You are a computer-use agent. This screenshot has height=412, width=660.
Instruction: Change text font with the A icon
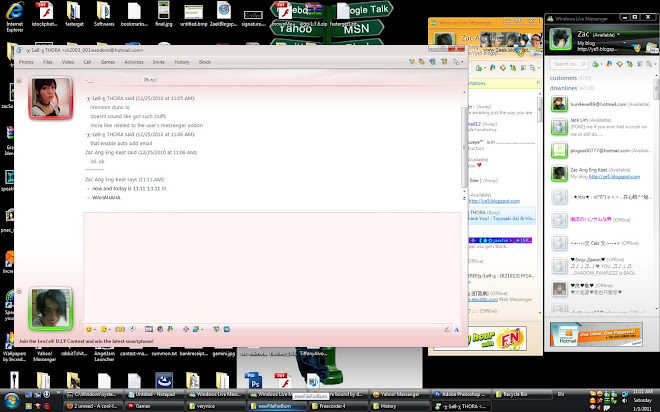click(456, 330)
